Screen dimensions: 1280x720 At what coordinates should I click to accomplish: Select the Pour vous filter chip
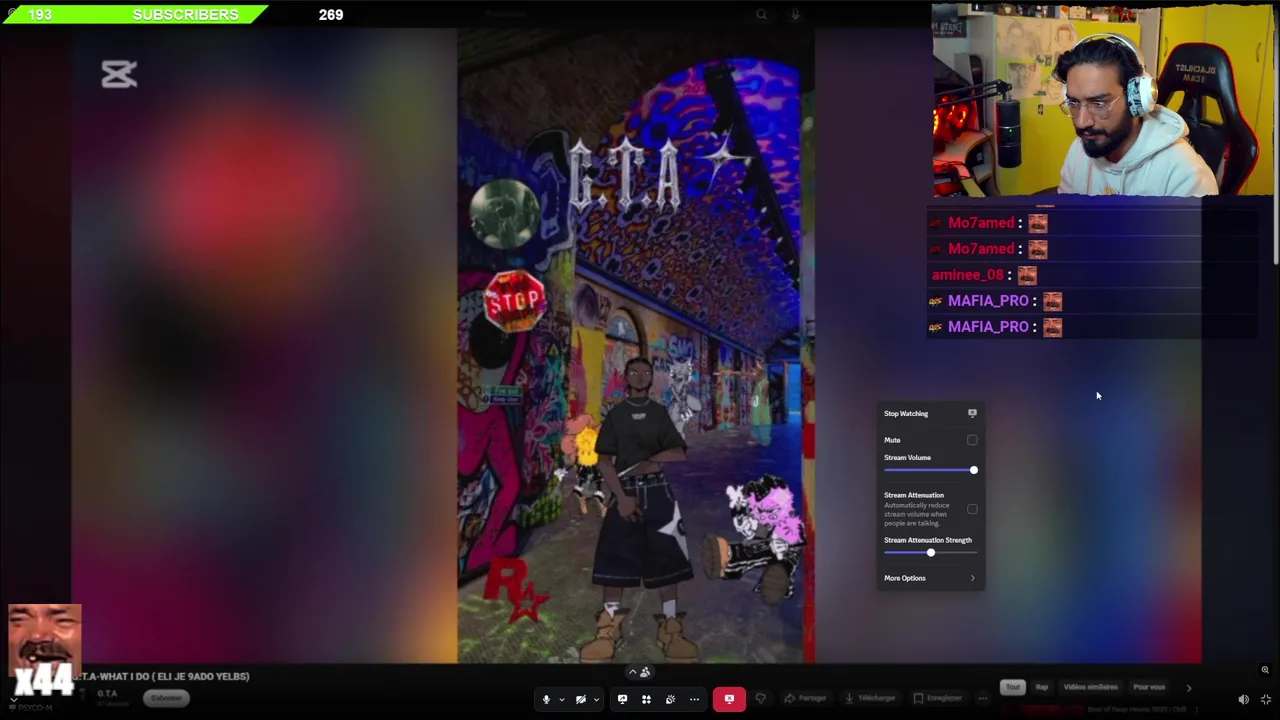pyautogui.click(x=1149, y=687)
